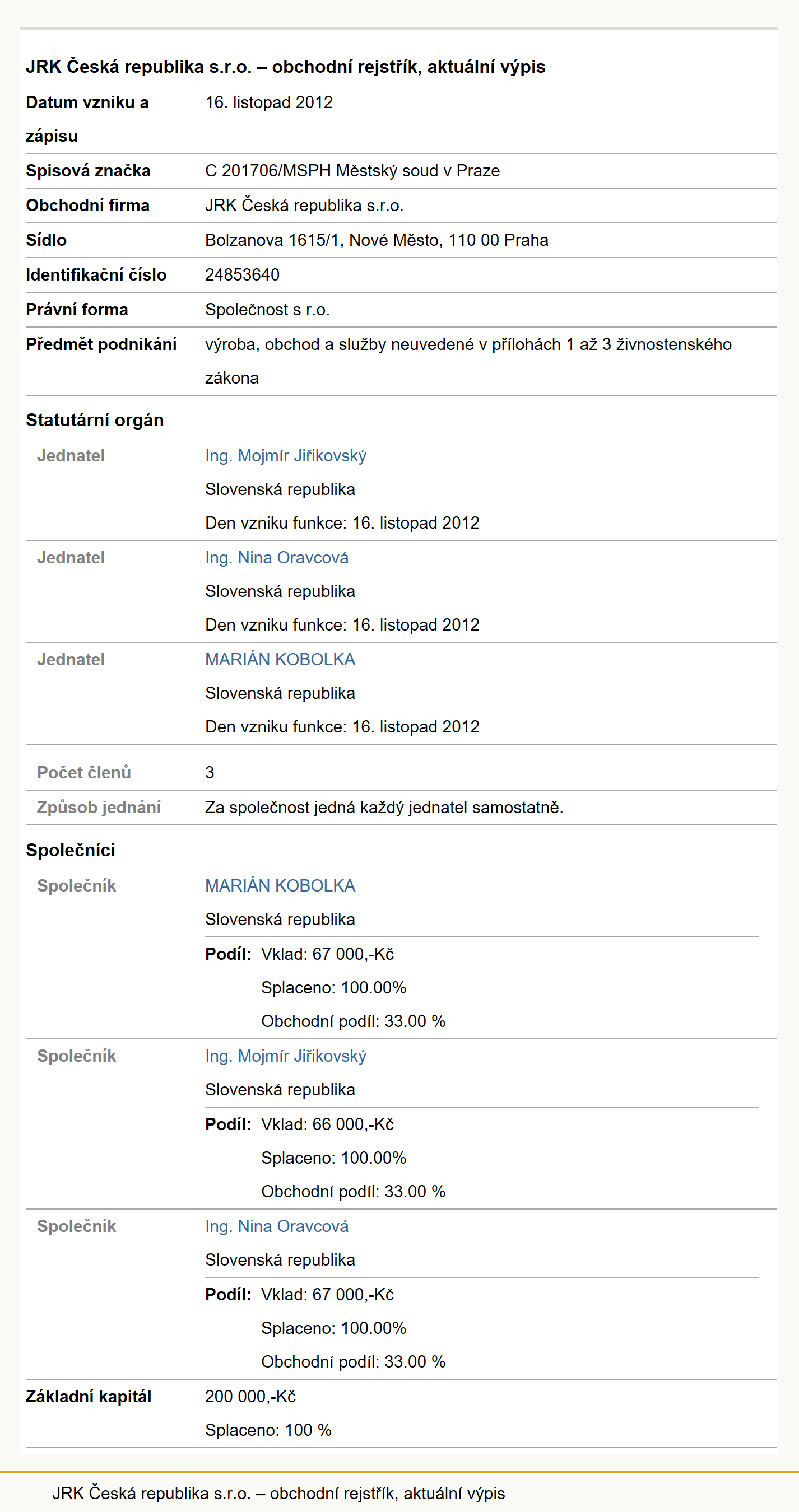Click the Sídlo address Bolzanova 1615/1

[377, 240]
